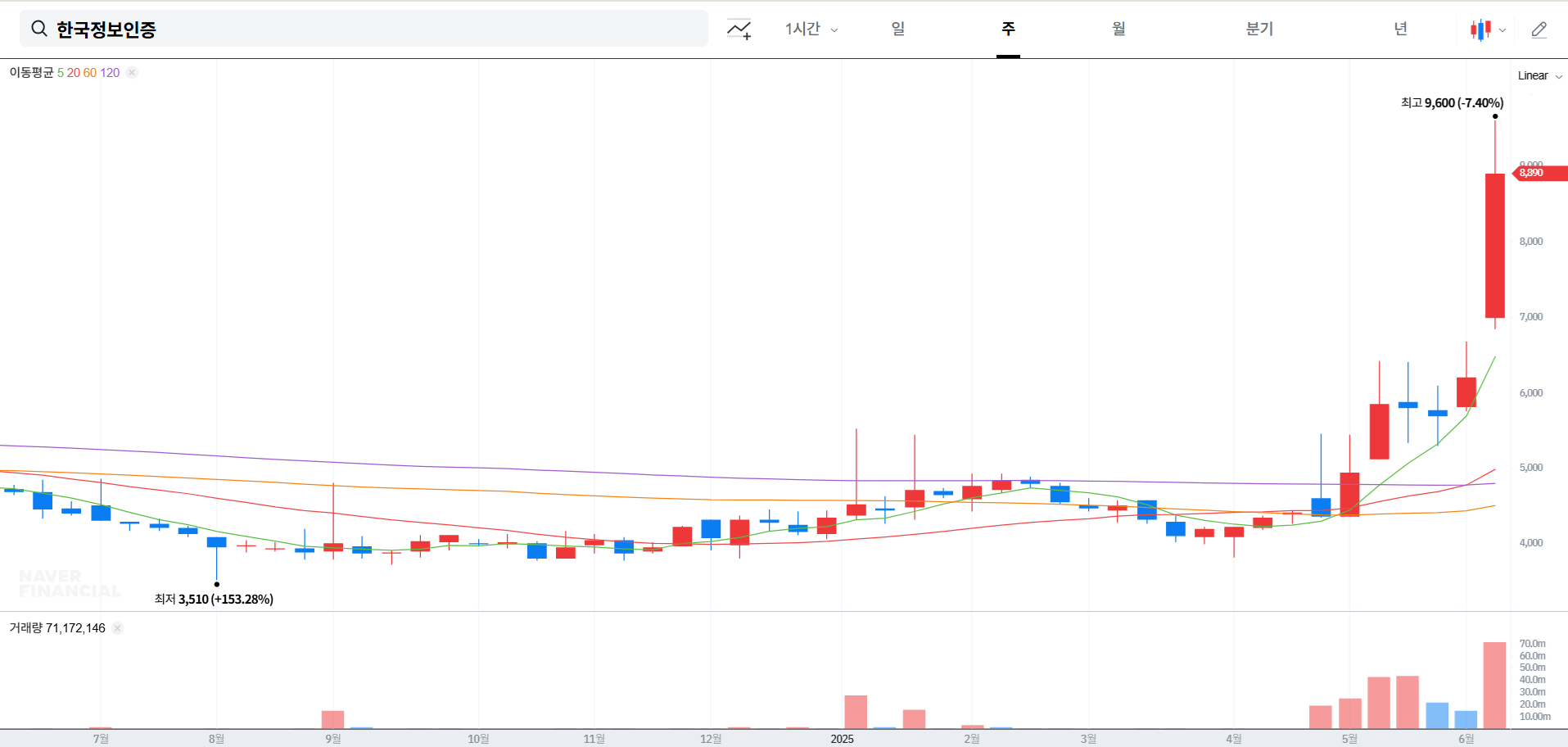Click the 4월 label on time axis

[x=1233, y=739]
